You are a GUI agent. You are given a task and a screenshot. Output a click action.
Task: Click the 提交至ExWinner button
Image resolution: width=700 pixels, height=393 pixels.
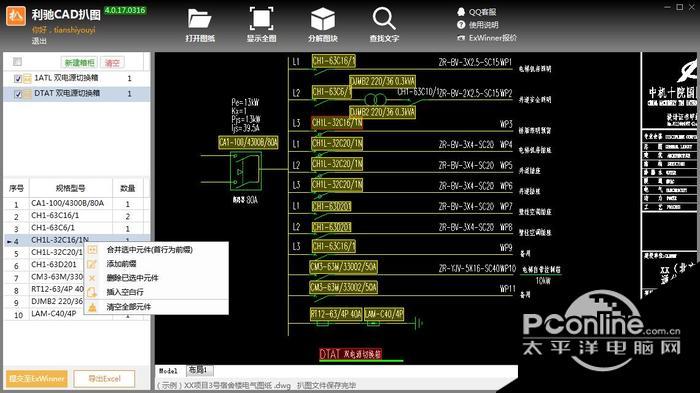pyautogui.click(x=37, y=379)
